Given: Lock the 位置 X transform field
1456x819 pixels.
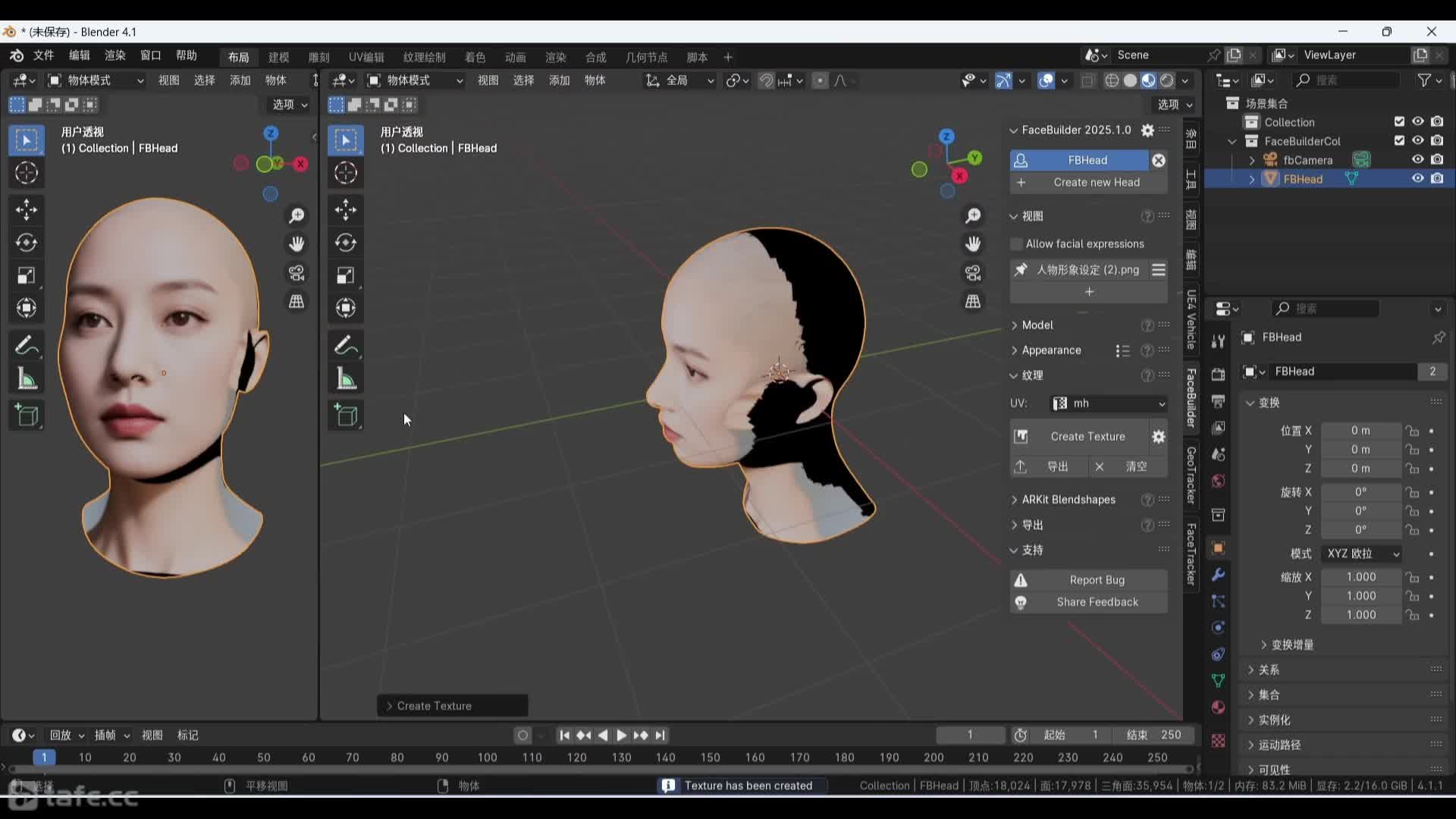Looking at the screenshot, I should [1412, 431].
